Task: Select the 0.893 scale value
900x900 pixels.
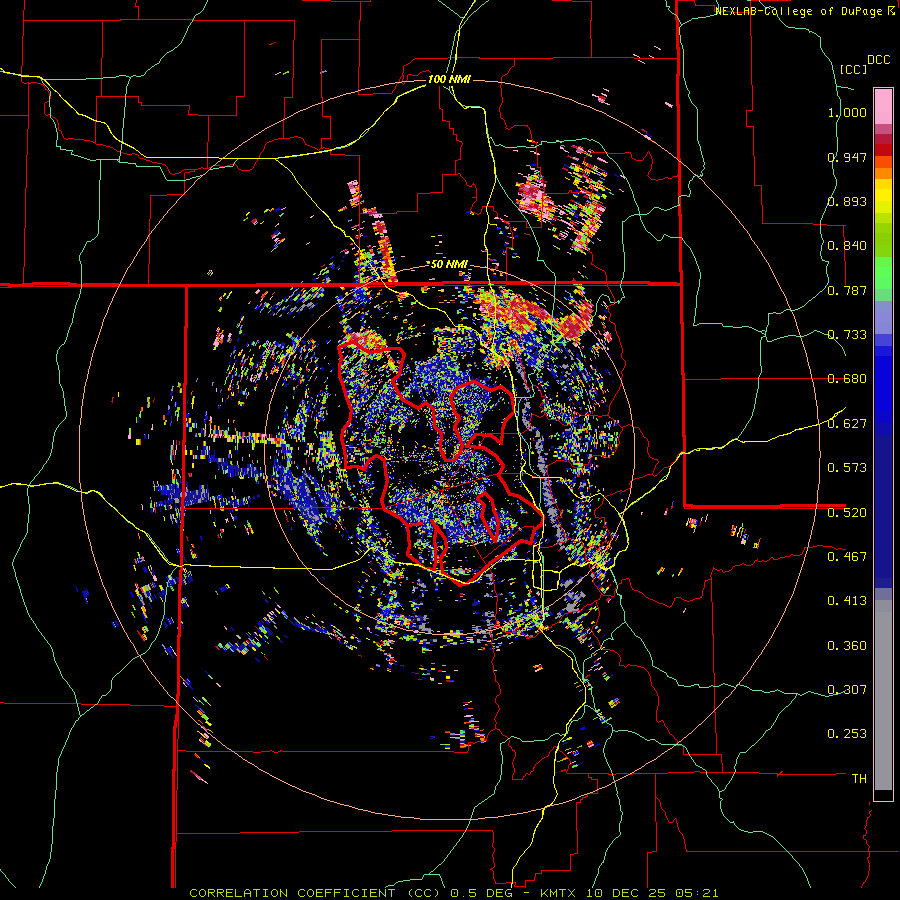Action: pos(847,201)
